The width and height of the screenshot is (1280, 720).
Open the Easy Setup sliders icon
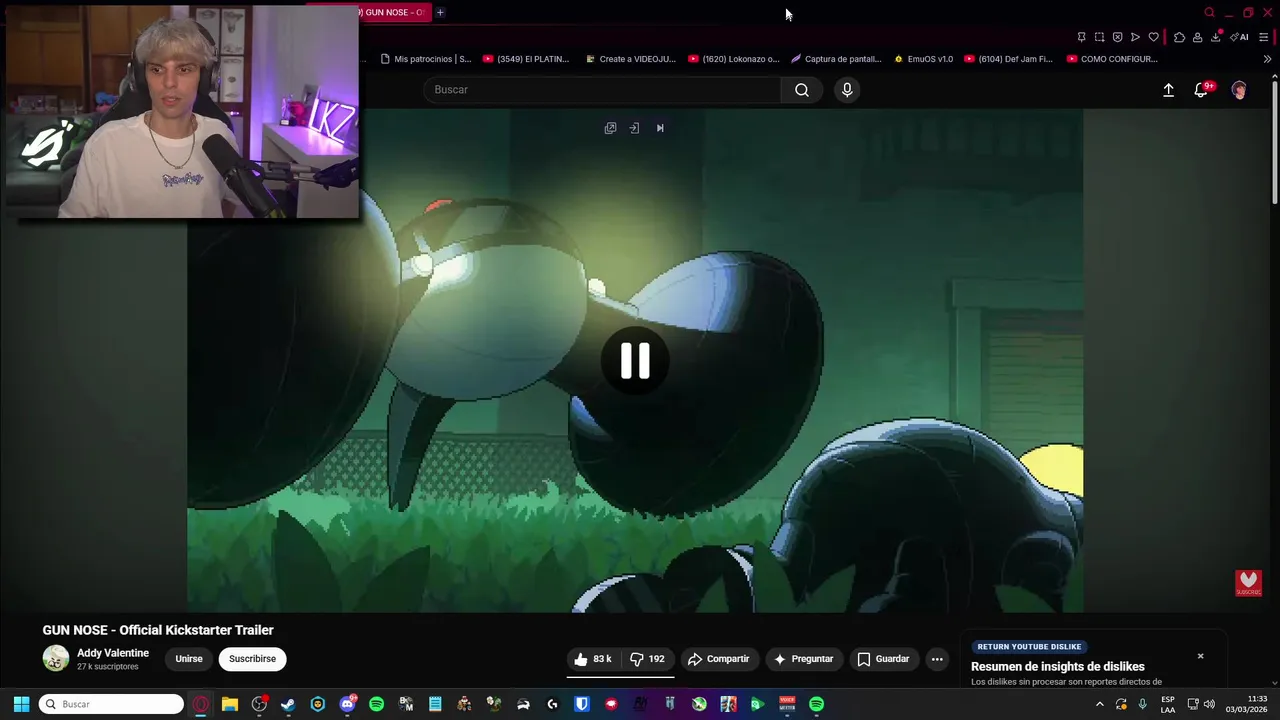pos(1263,37)
